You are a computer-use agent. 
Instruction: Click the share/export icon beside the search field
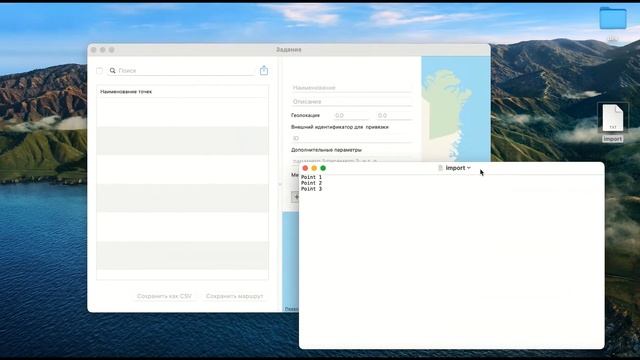click(264, 70)
